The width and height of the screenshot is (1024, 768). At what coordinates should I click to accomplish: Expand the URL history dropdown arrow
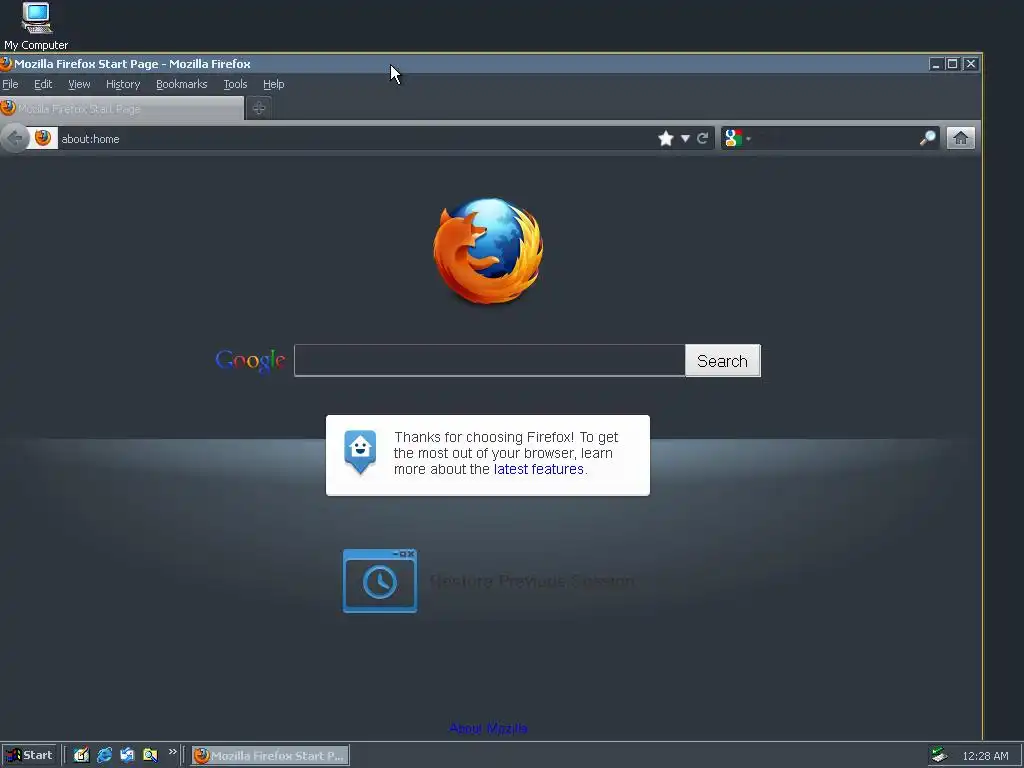tap(685, 138)
